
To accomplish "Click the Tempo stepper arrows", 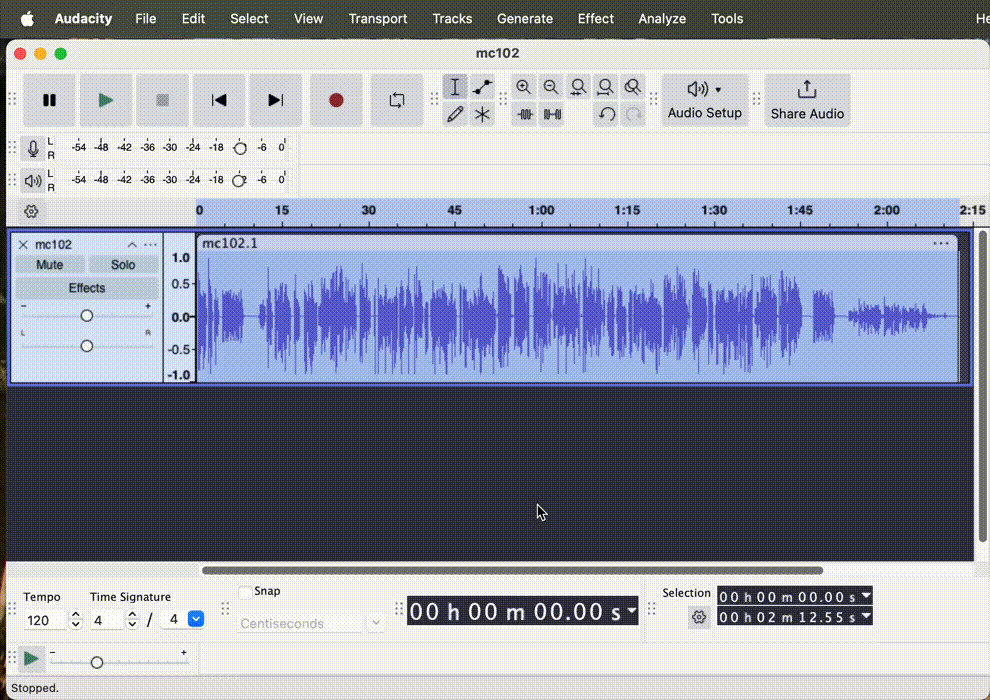I will coord(76,619).
